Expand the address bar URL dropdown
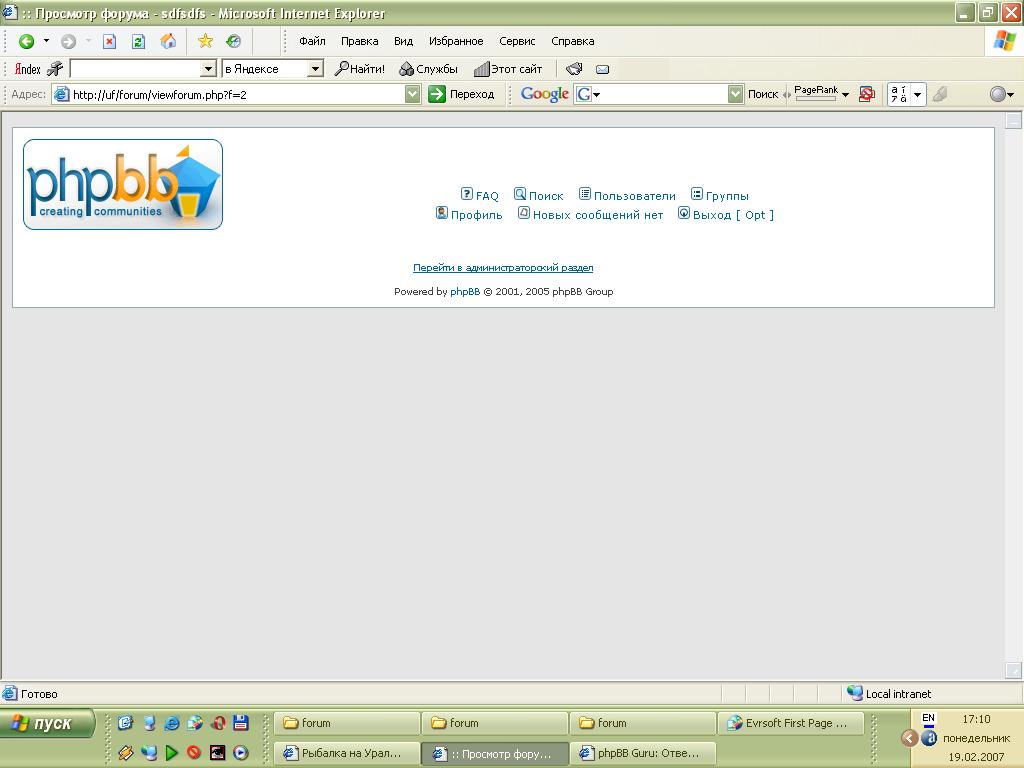1024x768 pixels. point(413,94)
